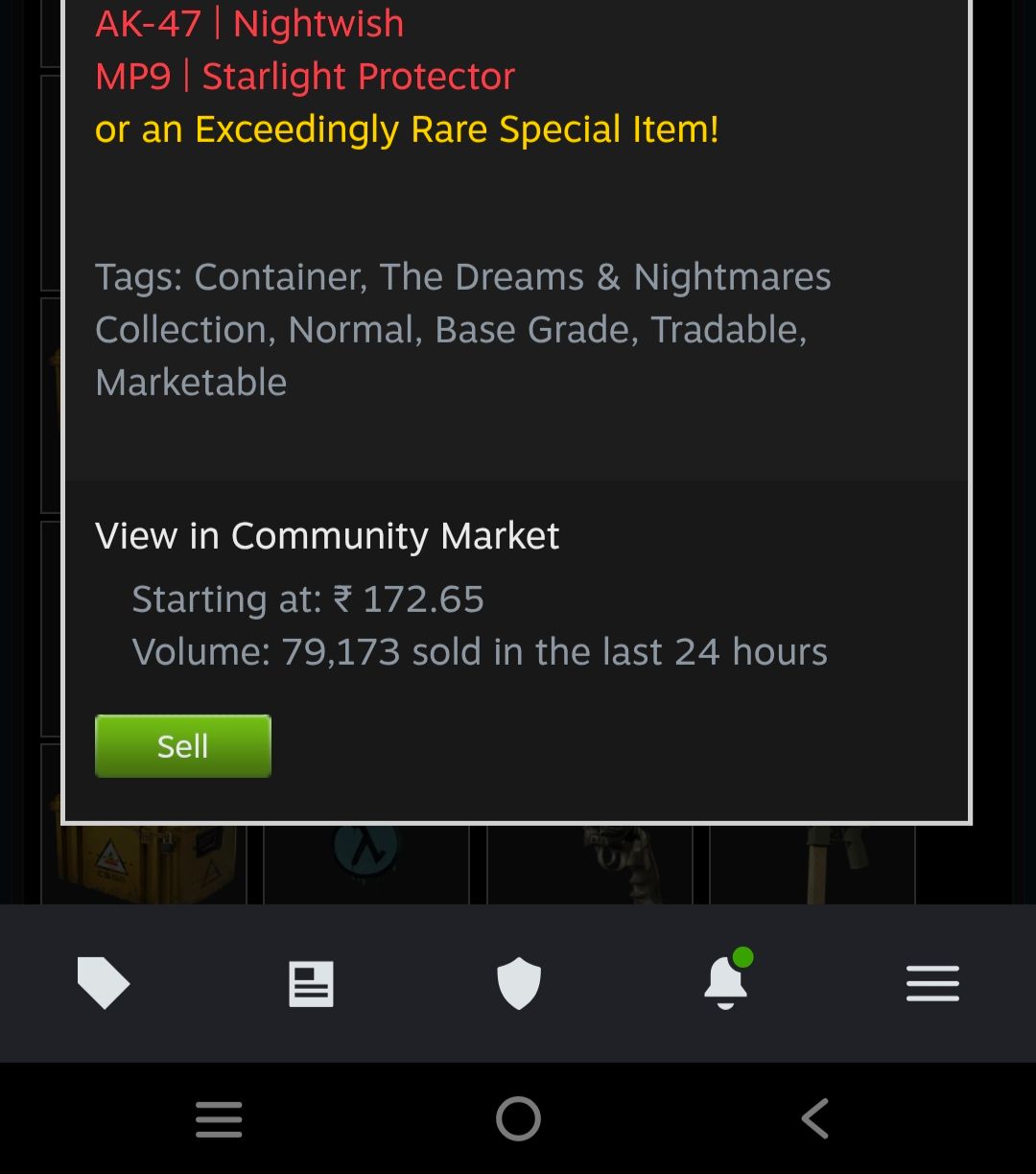
Task: Select the revolver item thumbnail
Action: (589, 864)
